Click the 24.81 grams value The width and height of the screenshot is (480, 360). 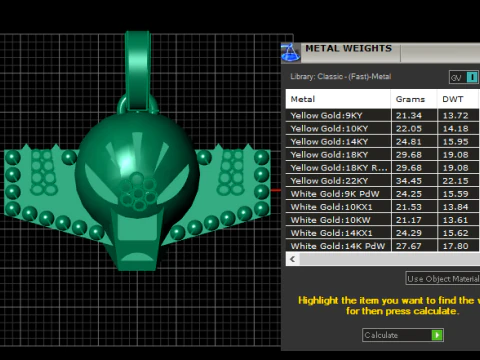[409, 141]
